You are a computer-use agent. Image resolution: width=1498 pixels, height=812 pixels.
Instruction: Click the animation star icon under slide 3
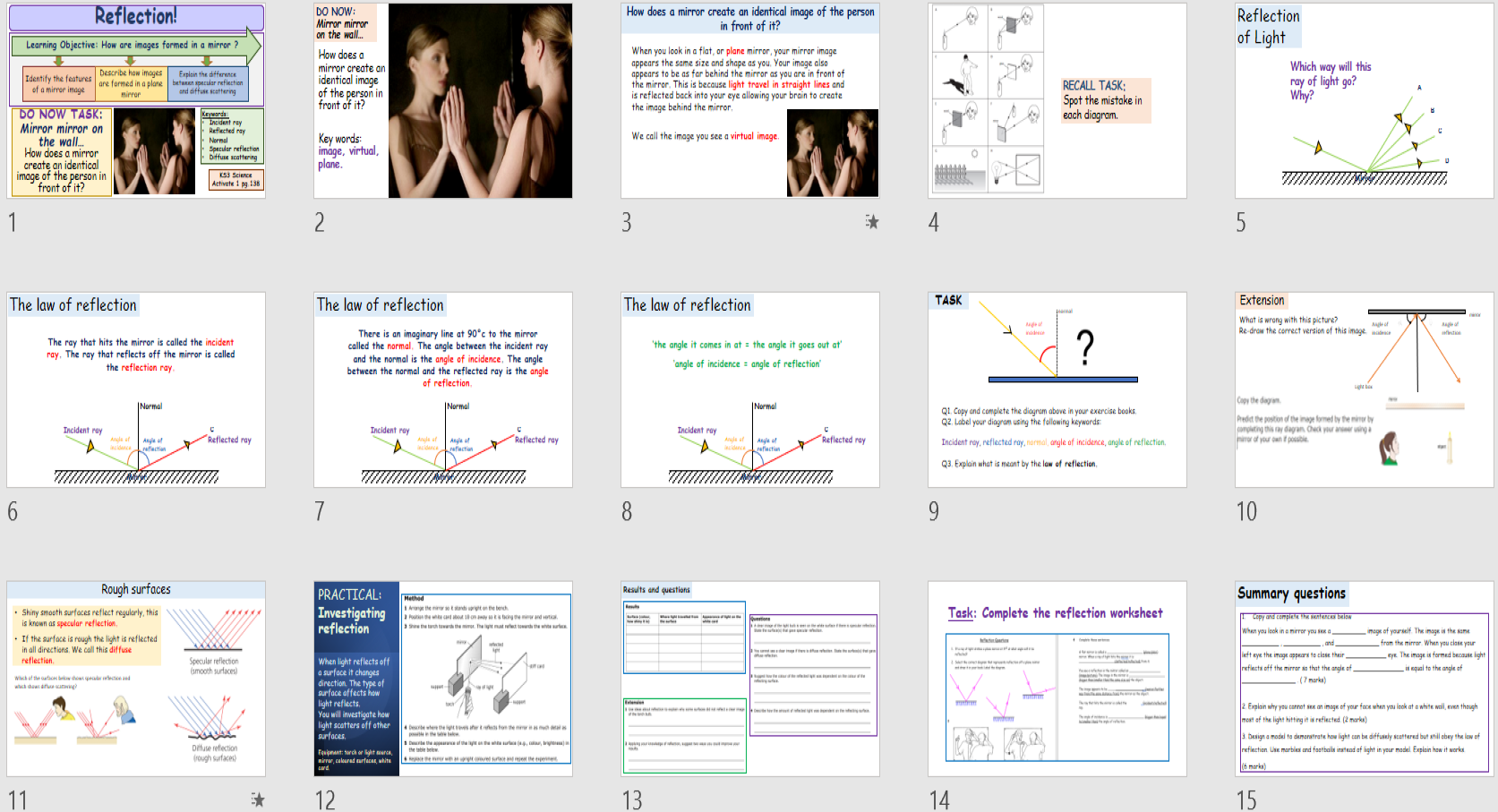pos(873,221)
